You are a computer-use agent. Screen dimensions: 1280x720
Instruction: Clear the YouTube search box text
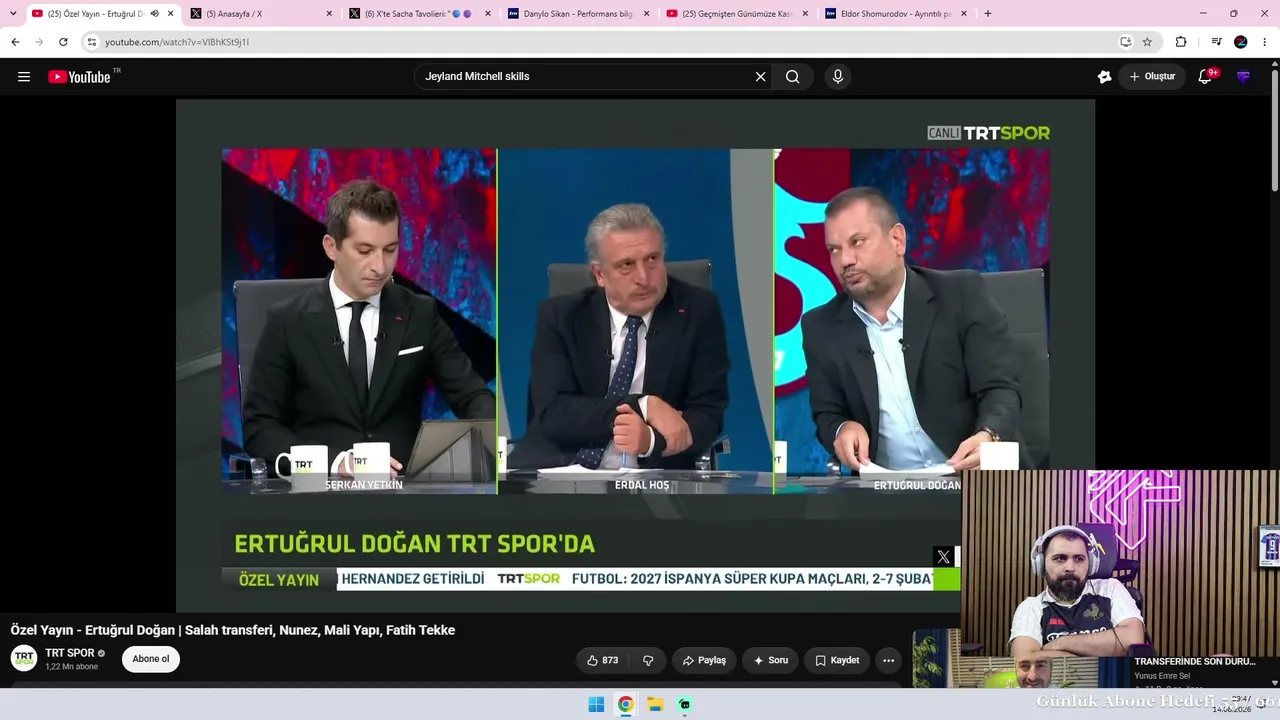coord(760,77)
